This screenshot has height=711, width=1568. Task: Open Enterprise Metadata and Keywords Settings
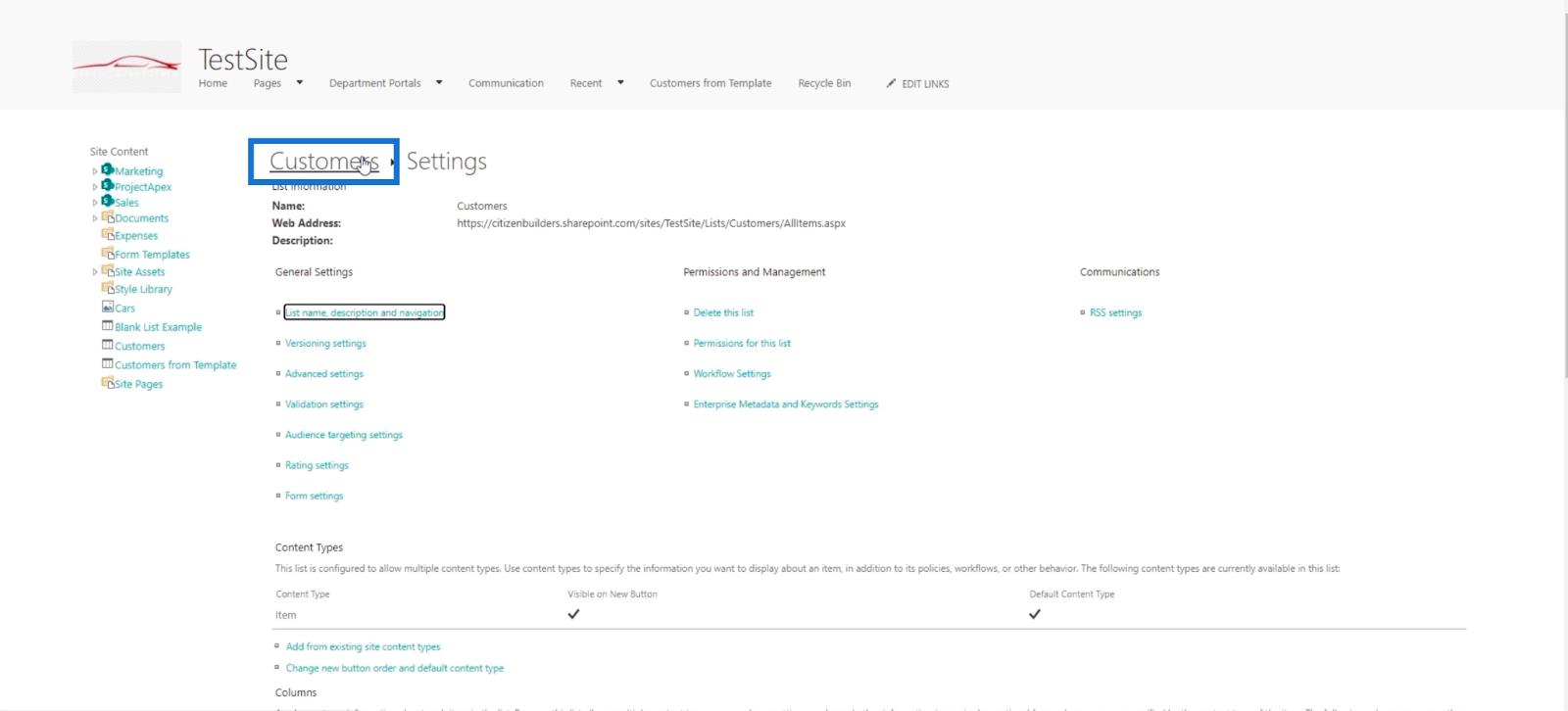click(x=786, y=404)
